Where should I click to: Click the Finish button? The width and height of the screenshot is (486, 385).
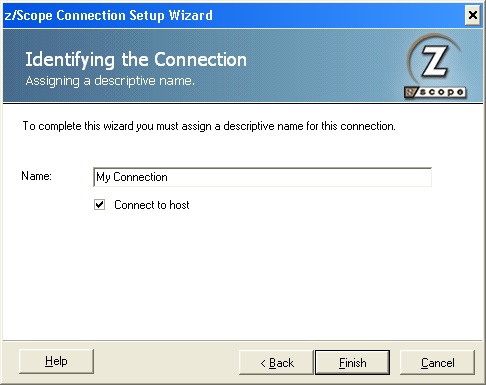tap(352, 362)
